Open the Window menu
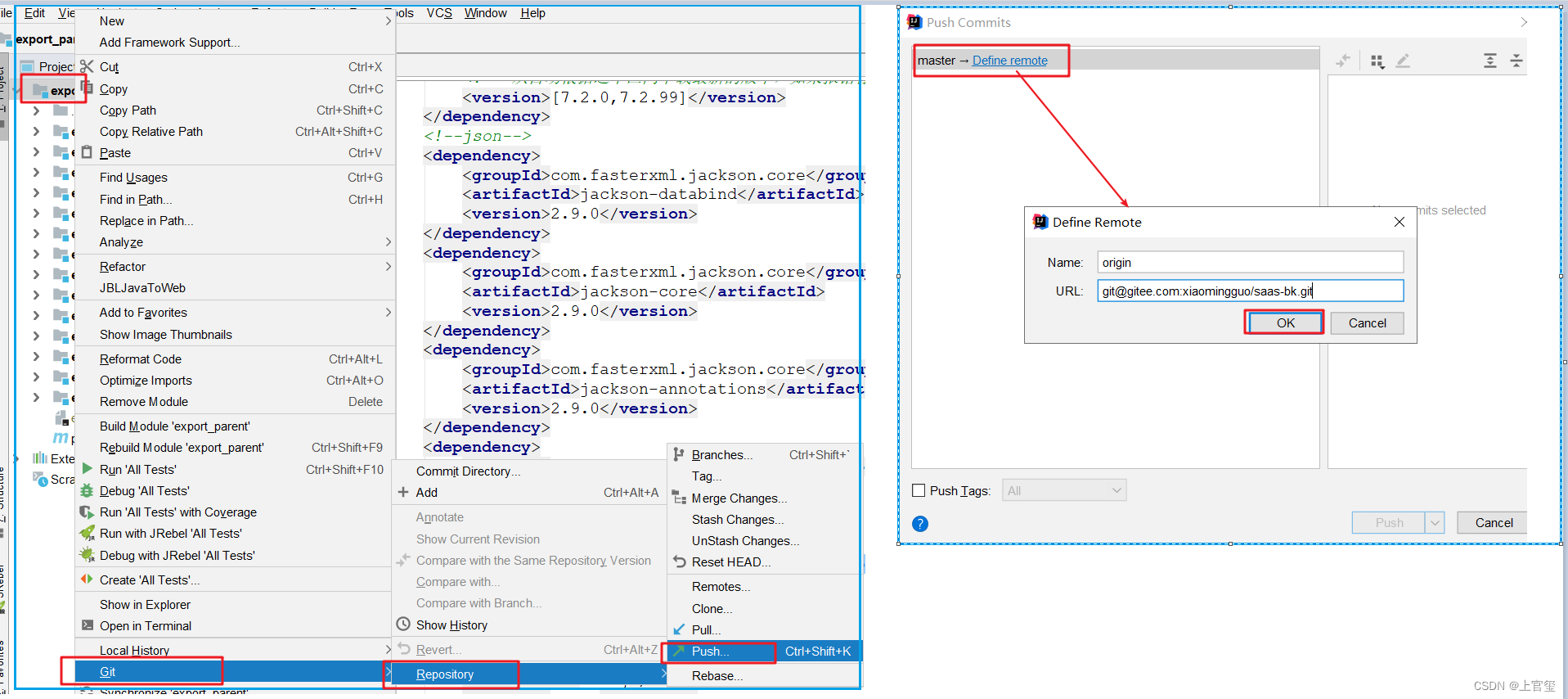Viewport: 1568px width, 699px height. [485, 13]
